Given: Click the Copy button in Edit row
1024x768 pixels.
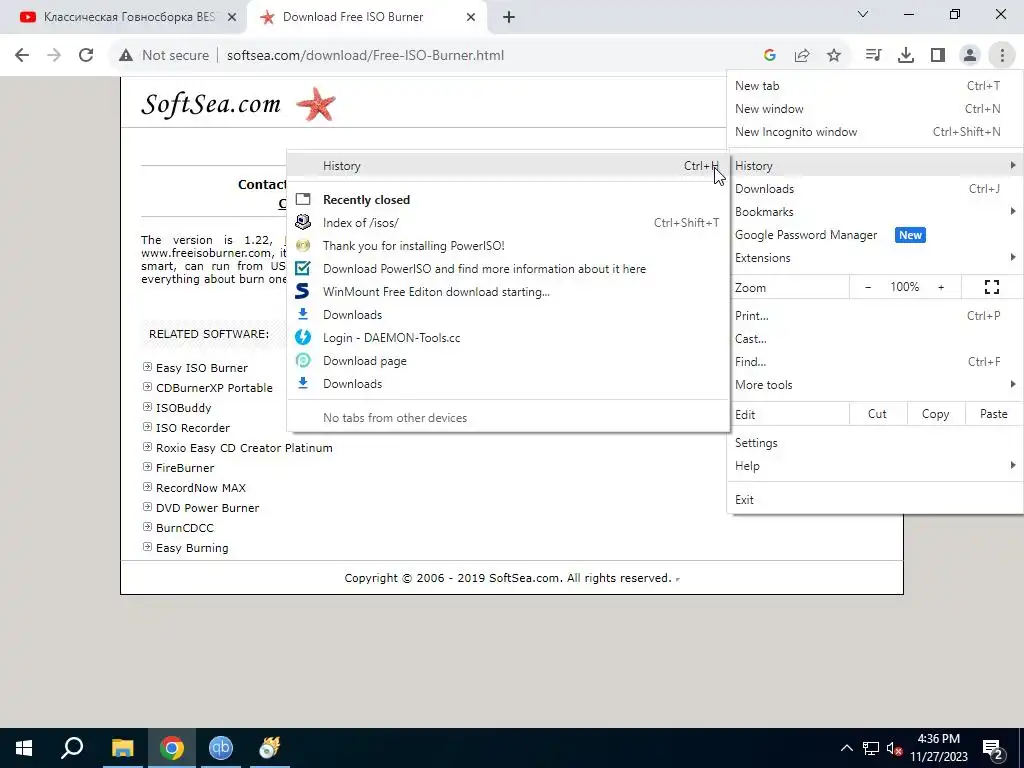Looking at the screenshot, I should pos(935,414).
